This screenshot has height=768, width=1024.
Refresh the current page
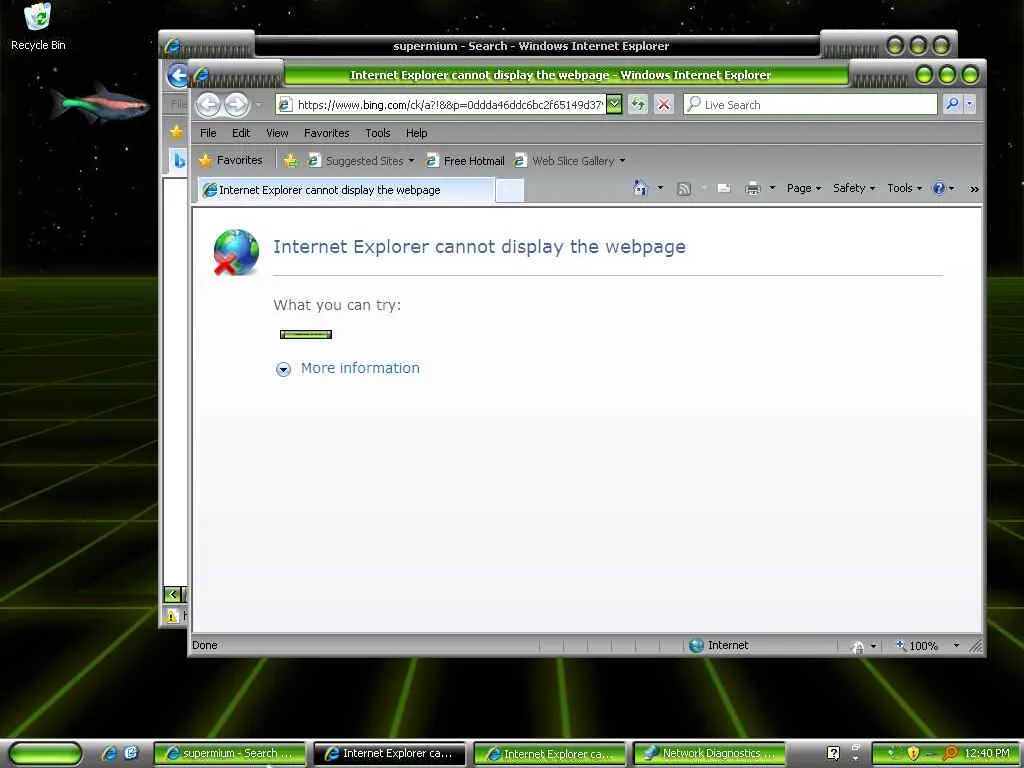pyautogui.click(x=638, y=104)
